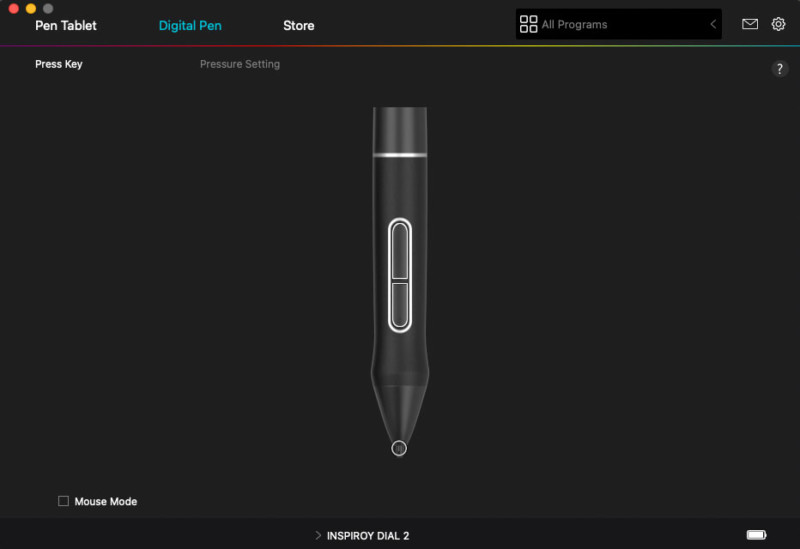Enable the Mouse Mode checkbox
This screenshot has width=800, height=549.
tap(63, 501)
